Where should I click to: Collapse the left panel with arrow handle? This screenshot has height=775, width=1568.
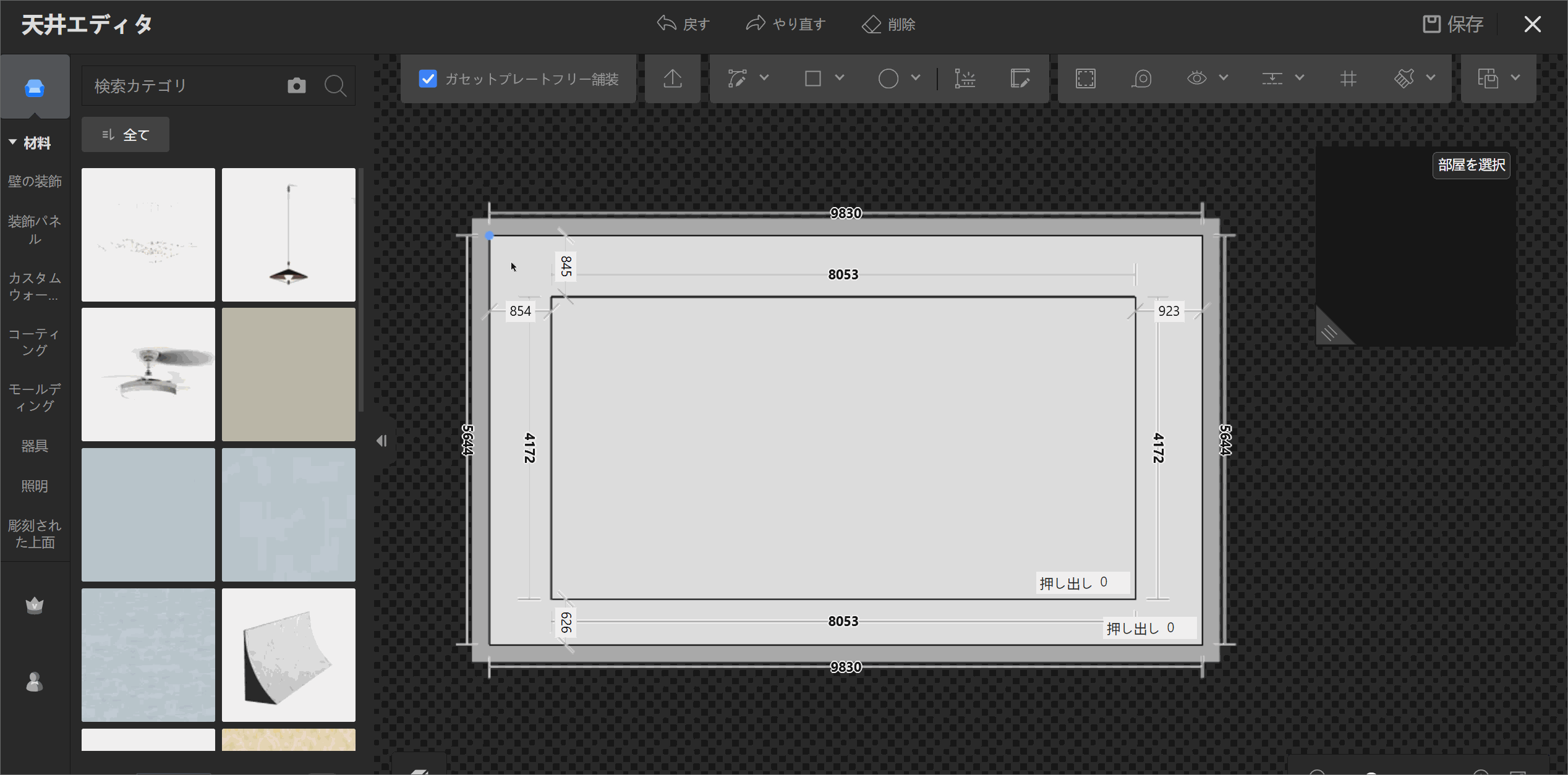[x=382, y=441]
